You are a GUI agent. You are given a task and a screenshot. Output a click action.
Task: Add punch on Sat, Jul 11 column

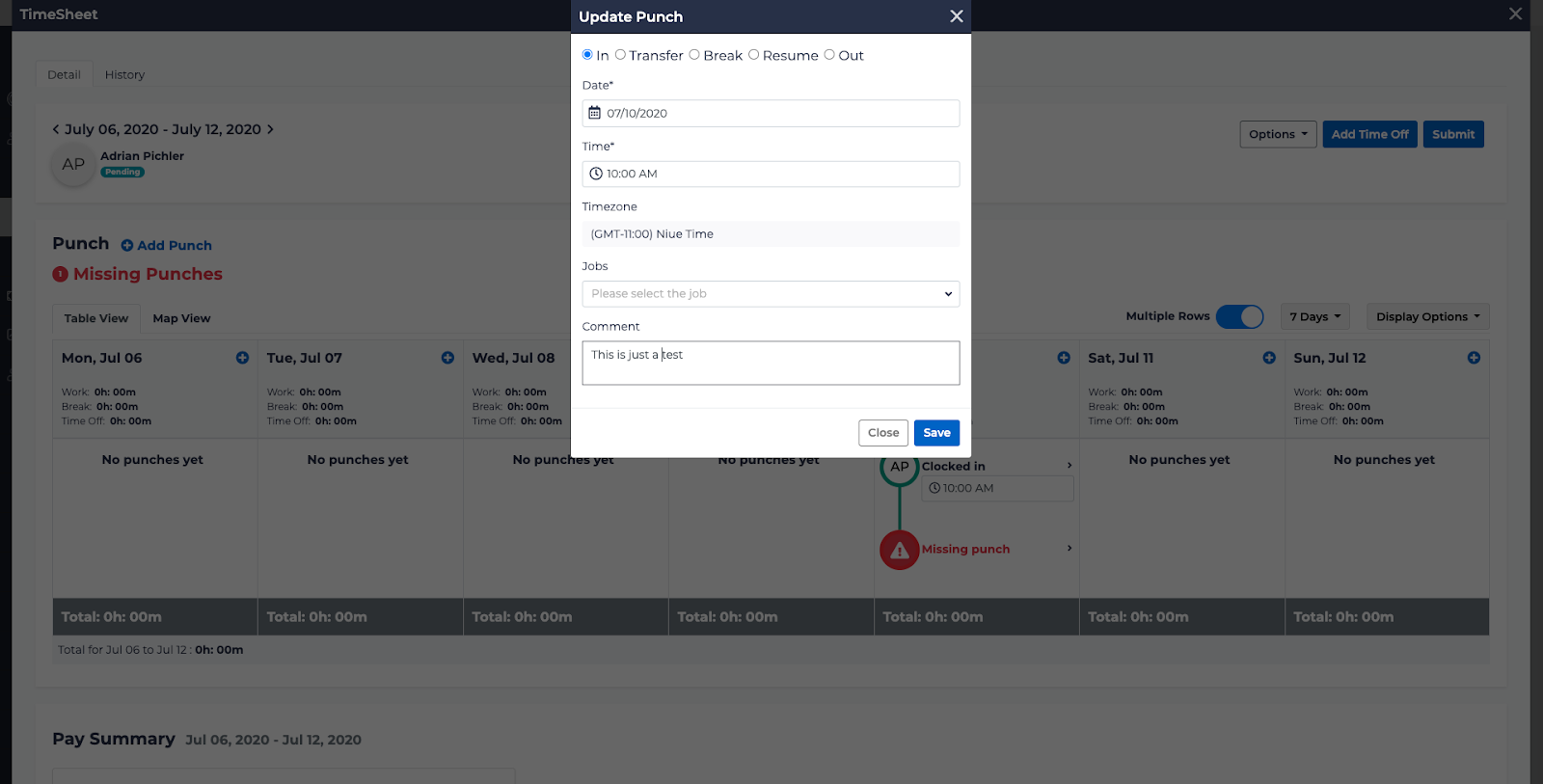coord(1269,358)
